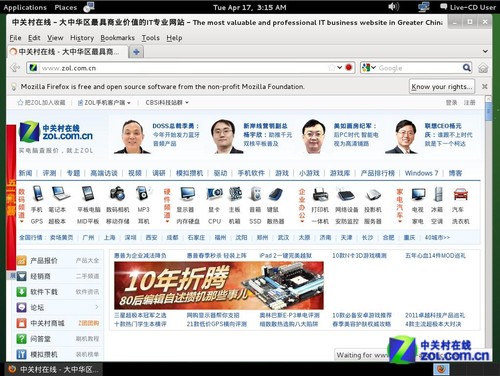Open the address bar history dropdown arrow
This screenshot has width=500, height=376.
339,67
